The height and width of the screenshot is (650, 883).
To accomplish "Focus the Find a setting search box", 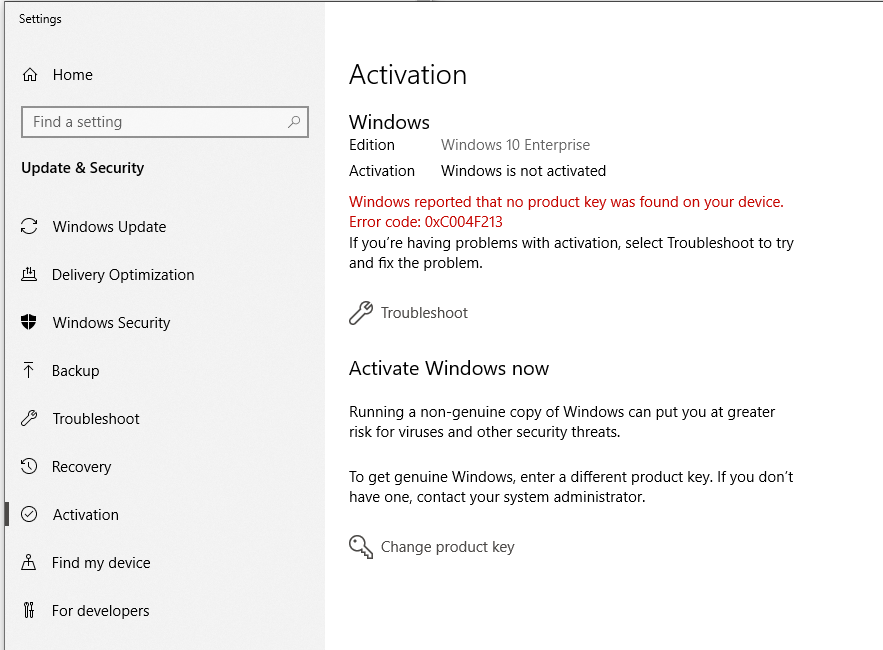I will click(x=164, y=122).
